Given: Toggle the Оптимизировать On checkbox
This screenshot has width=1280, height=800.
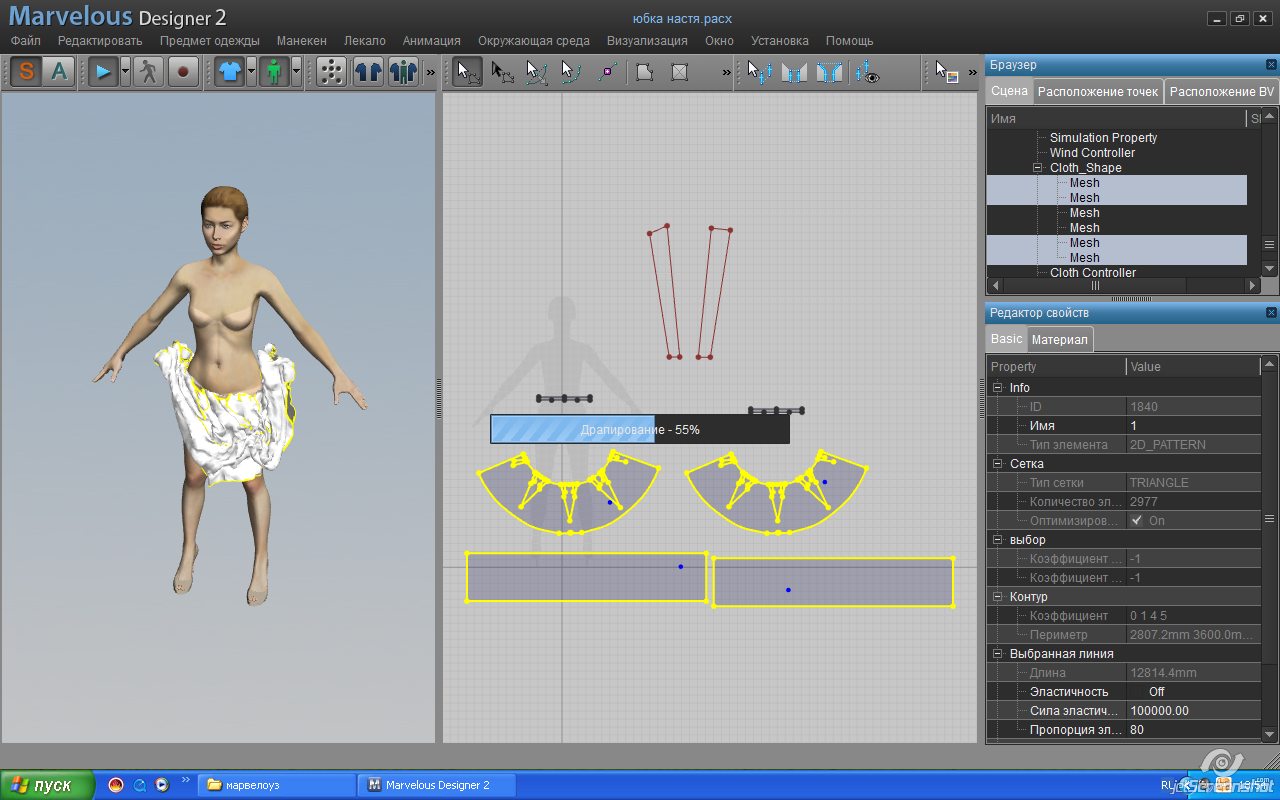Looking at the screenshot, I should (x=1136, y=521).
